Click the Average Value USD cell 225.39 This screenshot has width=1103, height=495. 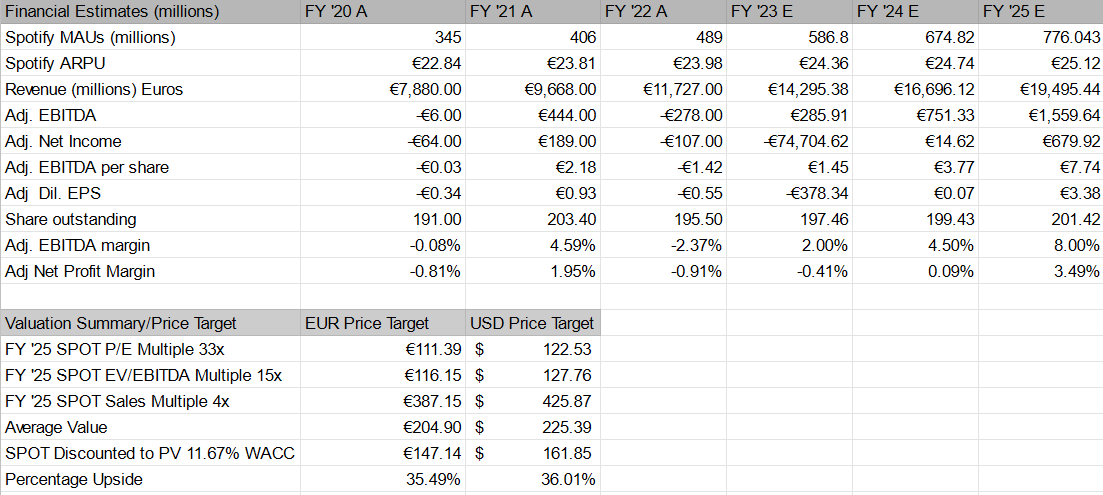(533, 428)
